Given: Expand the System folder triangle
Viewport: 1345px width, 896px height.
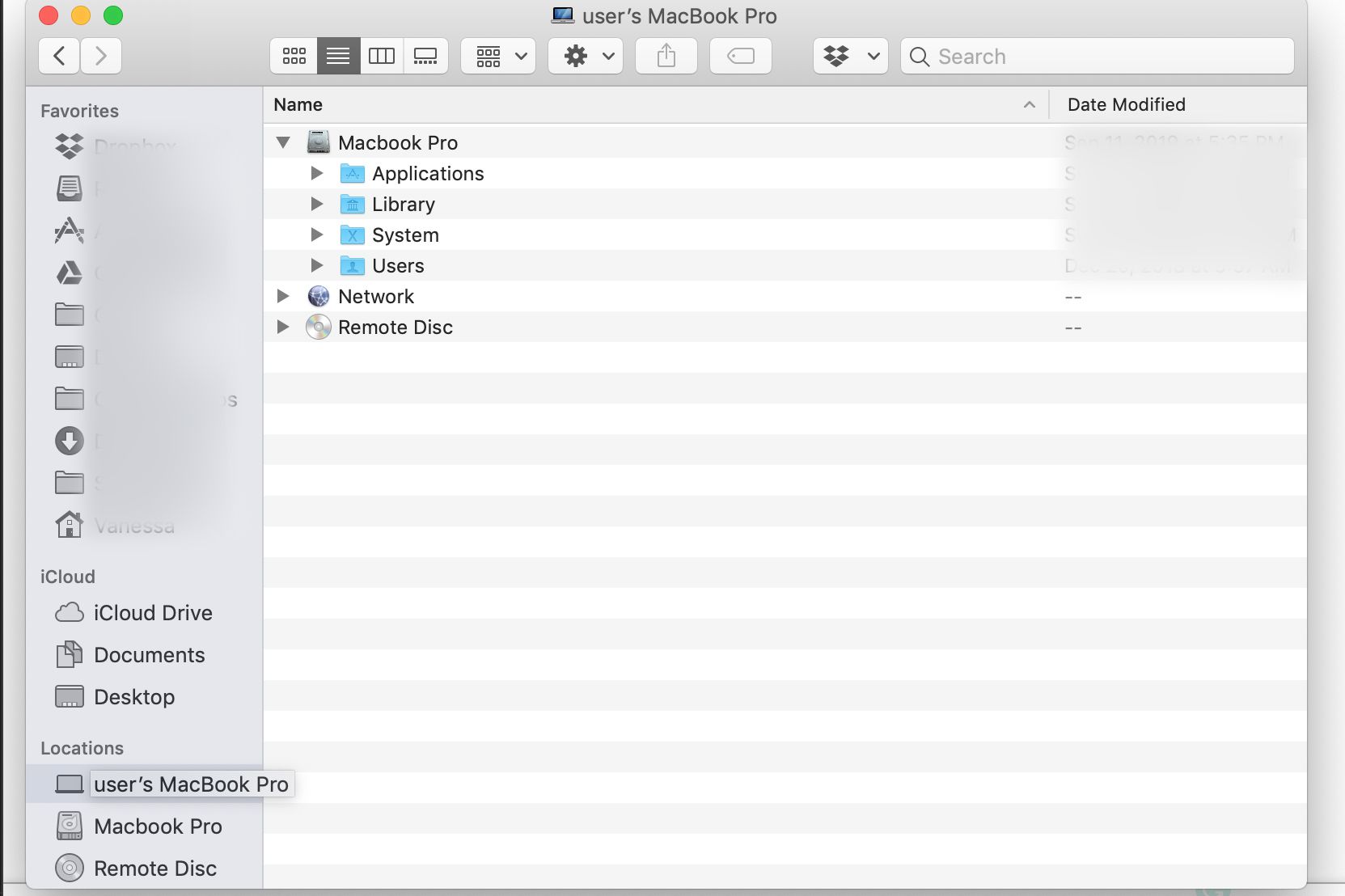Looking at the screenshot, I should 317,235.
